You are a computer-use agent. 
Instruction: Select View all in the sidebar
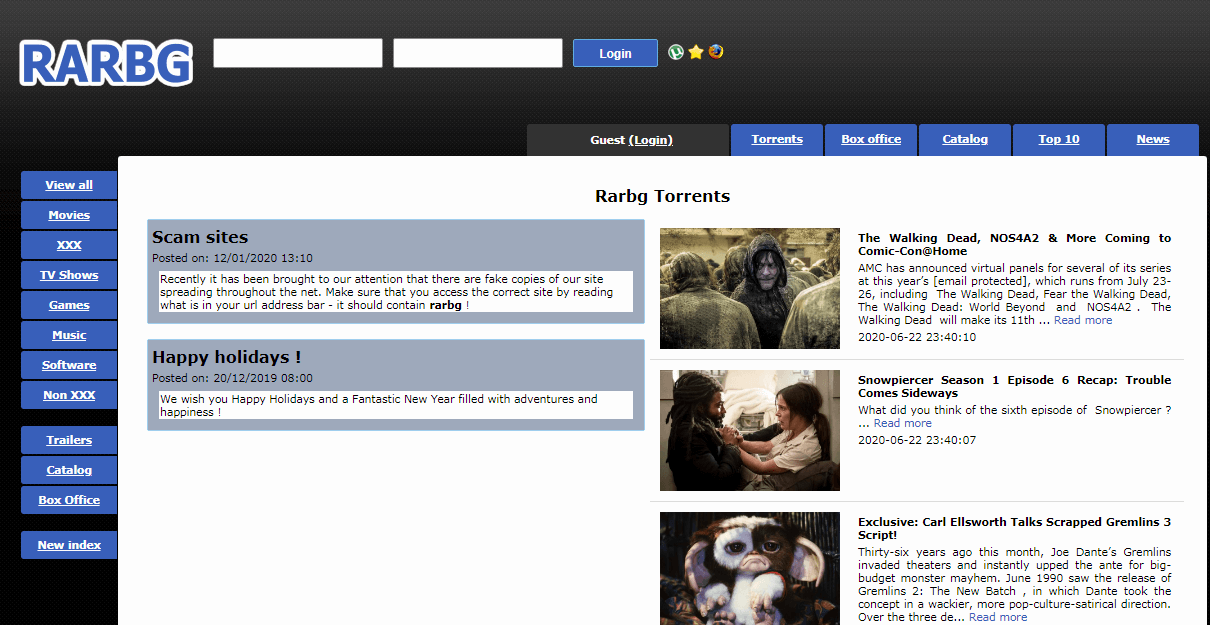pos(69,185)
